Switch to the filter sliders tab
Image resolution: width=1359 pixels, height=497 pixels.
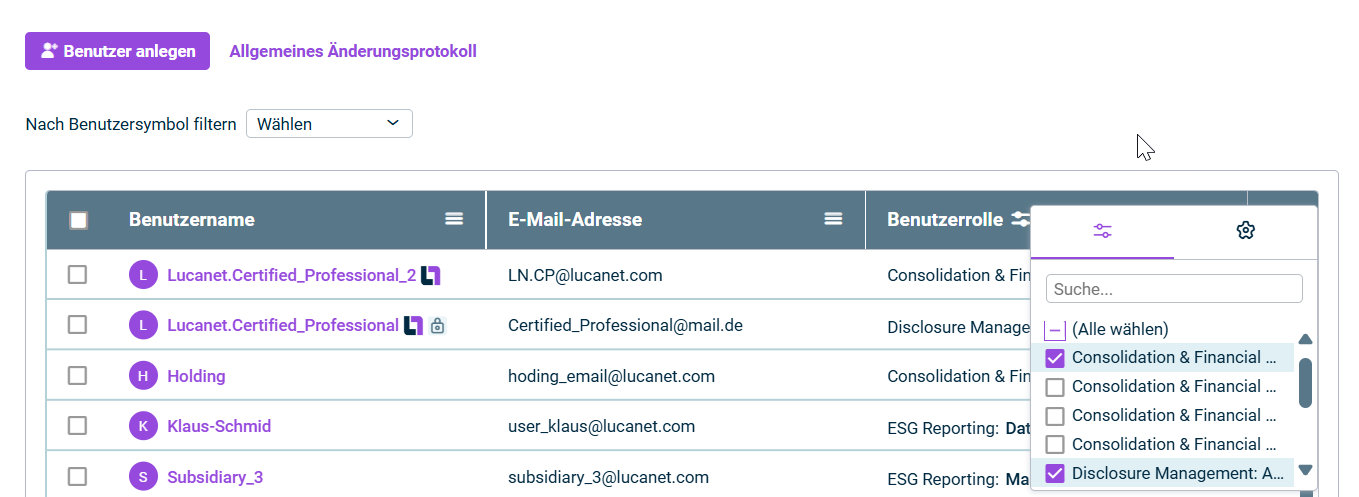point(1102,231)
